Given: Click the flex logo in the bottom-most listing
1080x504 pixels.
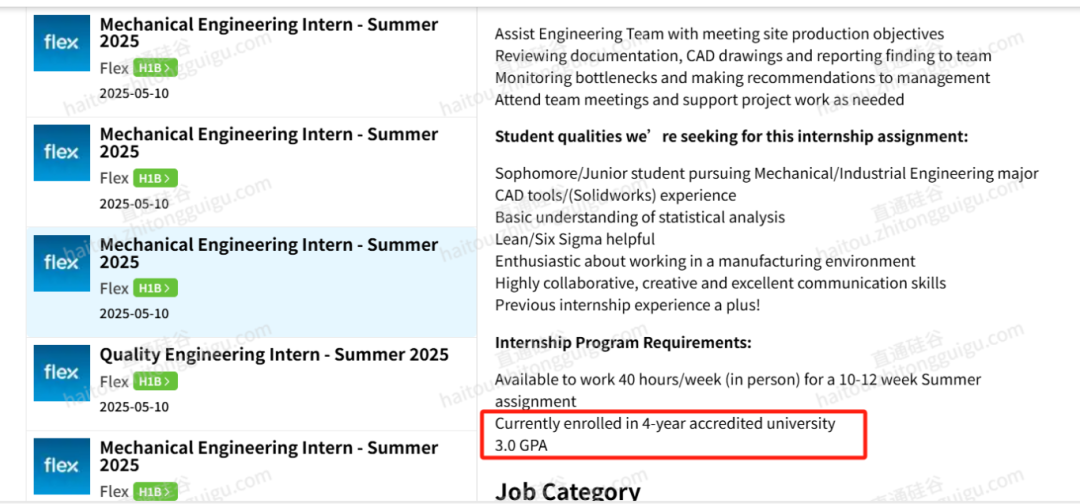Looking at the screenshot, I should pyautogui.click(x=61, y=466).
